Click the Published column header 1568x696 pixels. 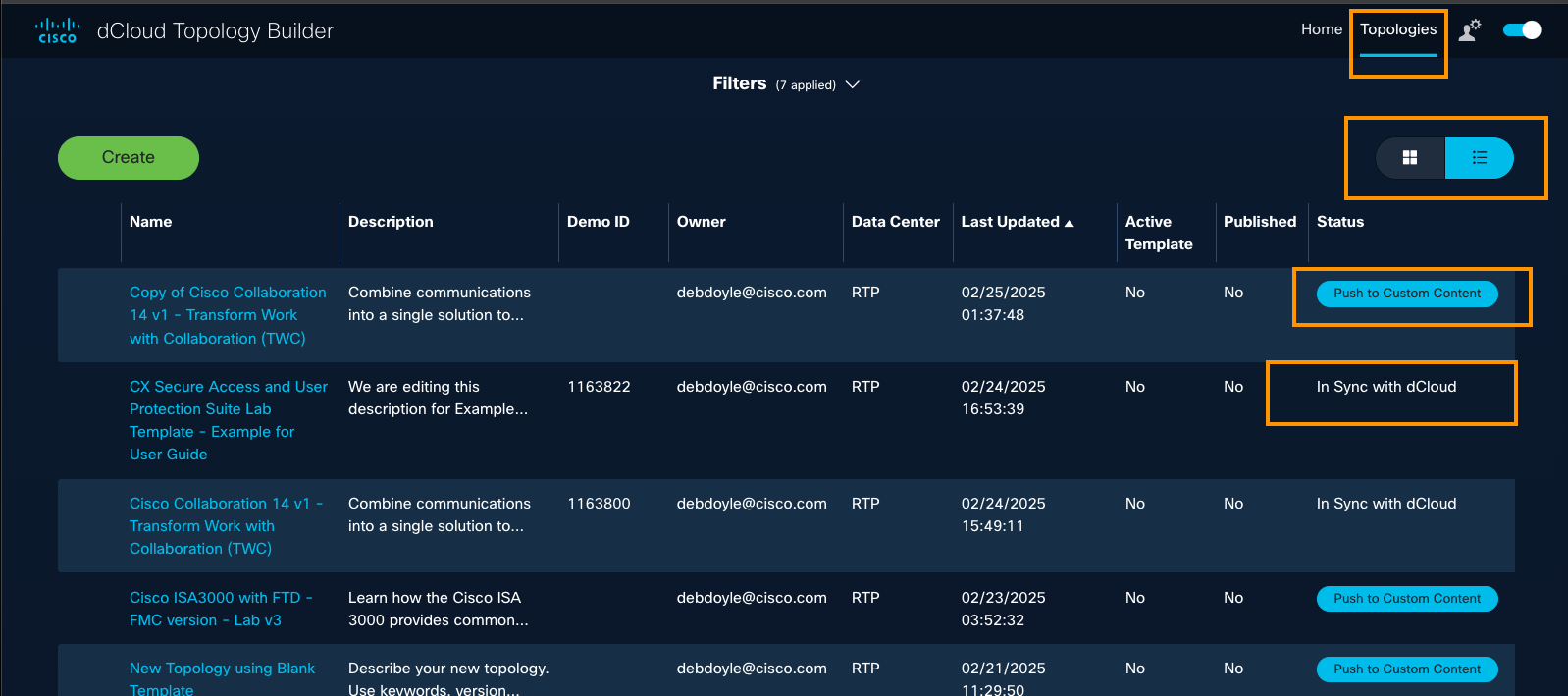(x=1260, y=222)
